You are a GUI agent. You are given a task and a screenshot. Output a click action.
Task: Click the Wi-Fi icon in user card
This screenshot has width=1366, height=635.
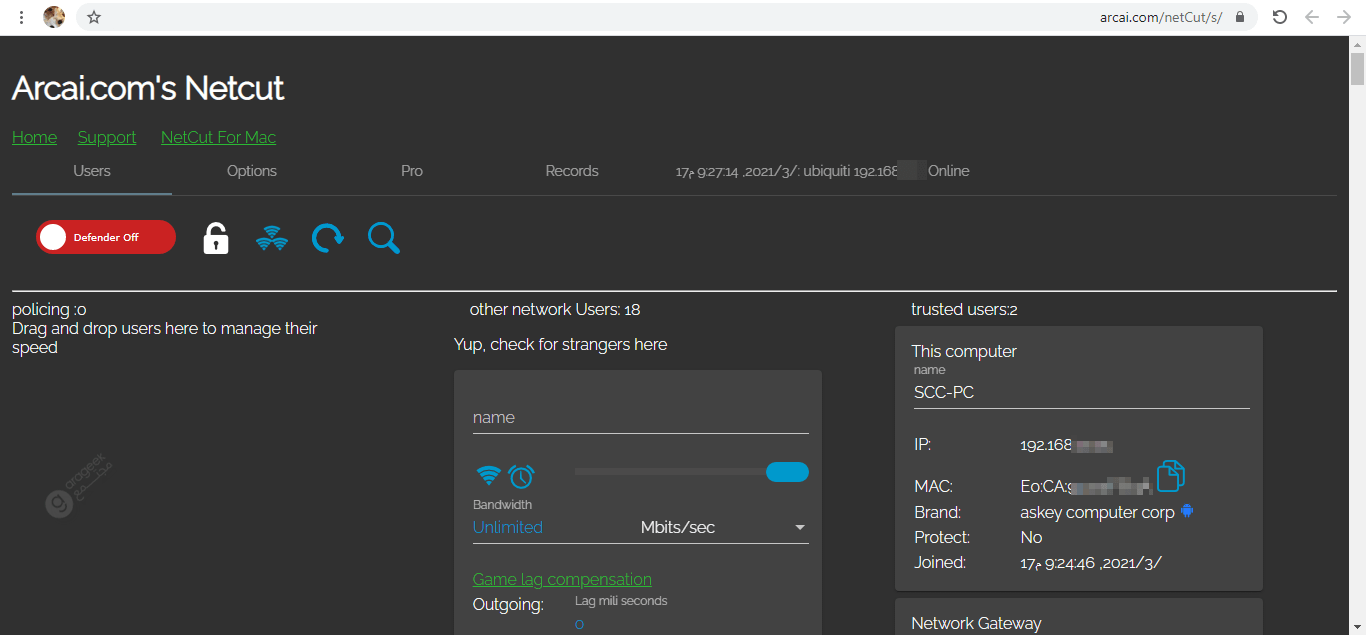pos(488,475)
